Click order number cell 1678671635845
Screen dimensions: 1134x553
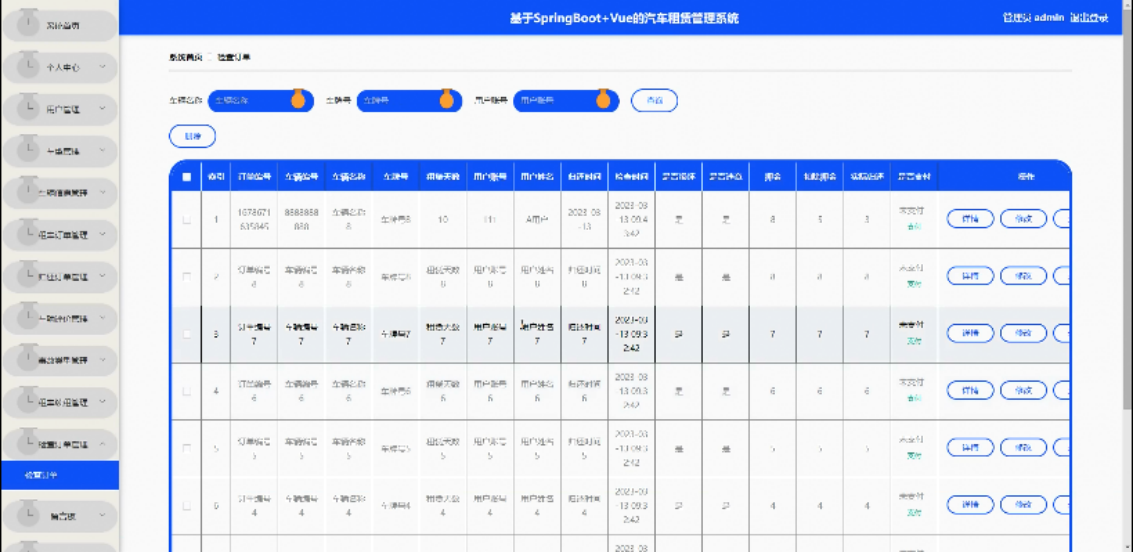[x=254, y=220]
